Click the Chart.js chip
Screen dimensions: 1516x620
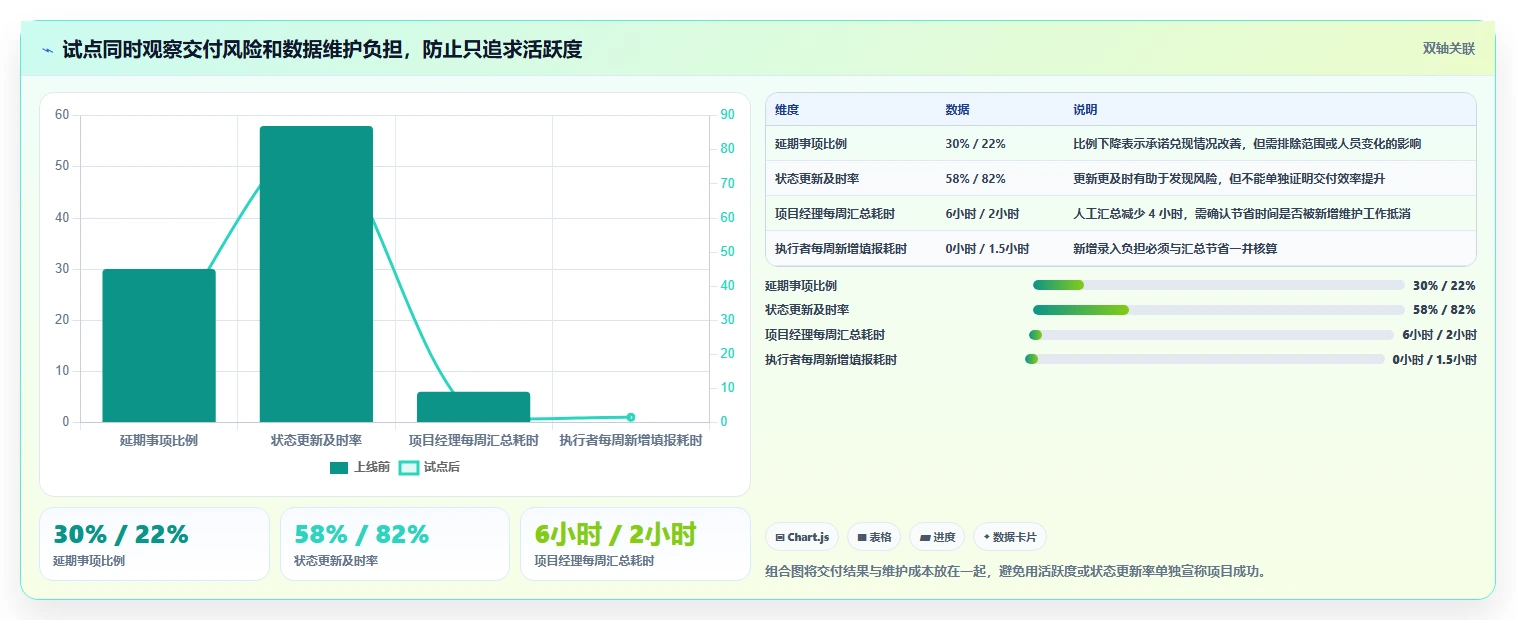point(802,537)
